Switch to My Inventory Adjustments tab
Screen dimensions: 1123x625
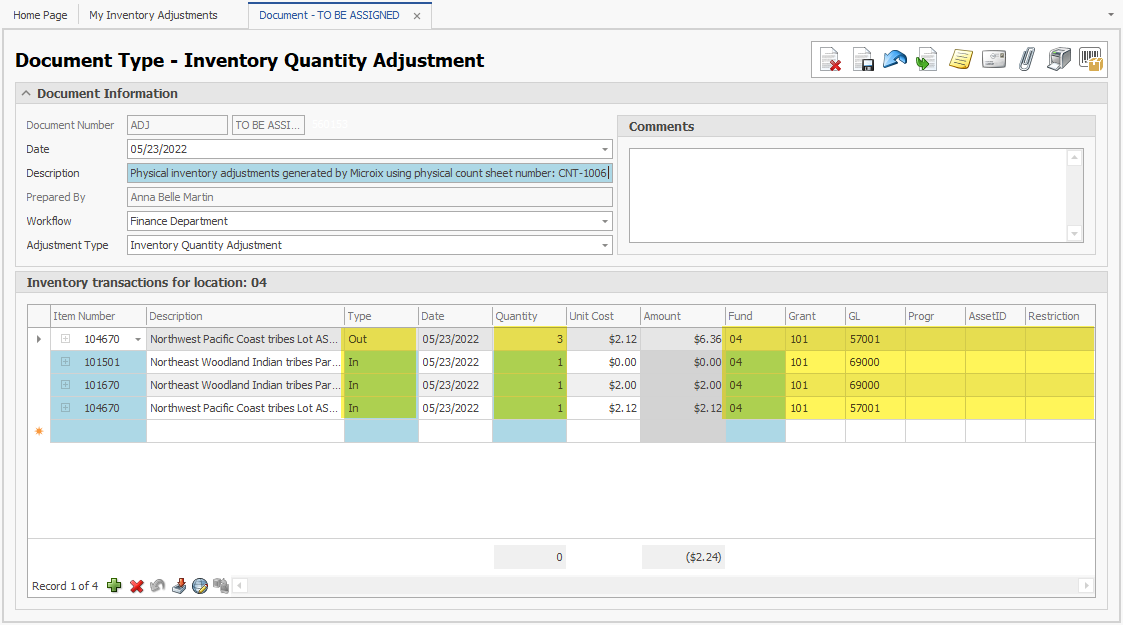153,16
